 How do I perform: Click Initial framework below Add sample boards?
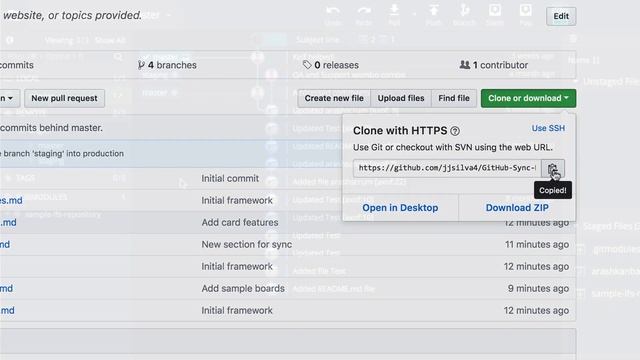tap(237, 311)
